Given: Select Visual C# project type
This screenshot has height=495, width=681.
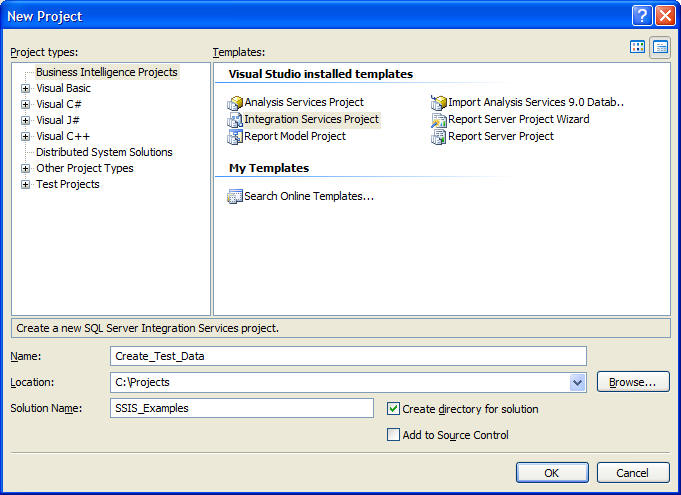Looking at the screenshot, I should tap(59, 104).
